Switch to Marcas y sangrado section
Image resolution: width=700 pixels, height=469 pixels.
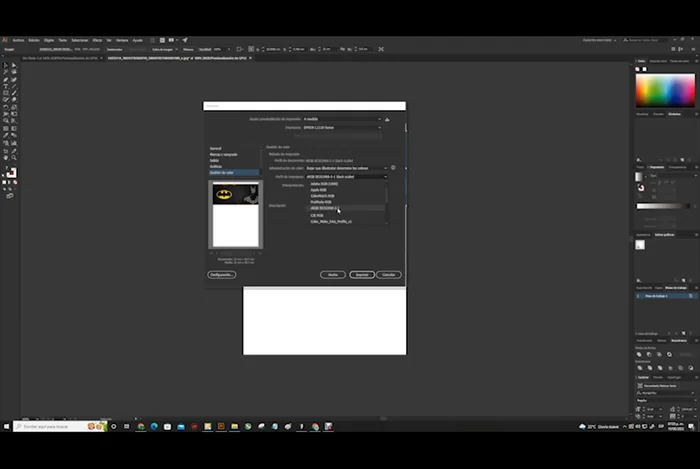(223, 154)
